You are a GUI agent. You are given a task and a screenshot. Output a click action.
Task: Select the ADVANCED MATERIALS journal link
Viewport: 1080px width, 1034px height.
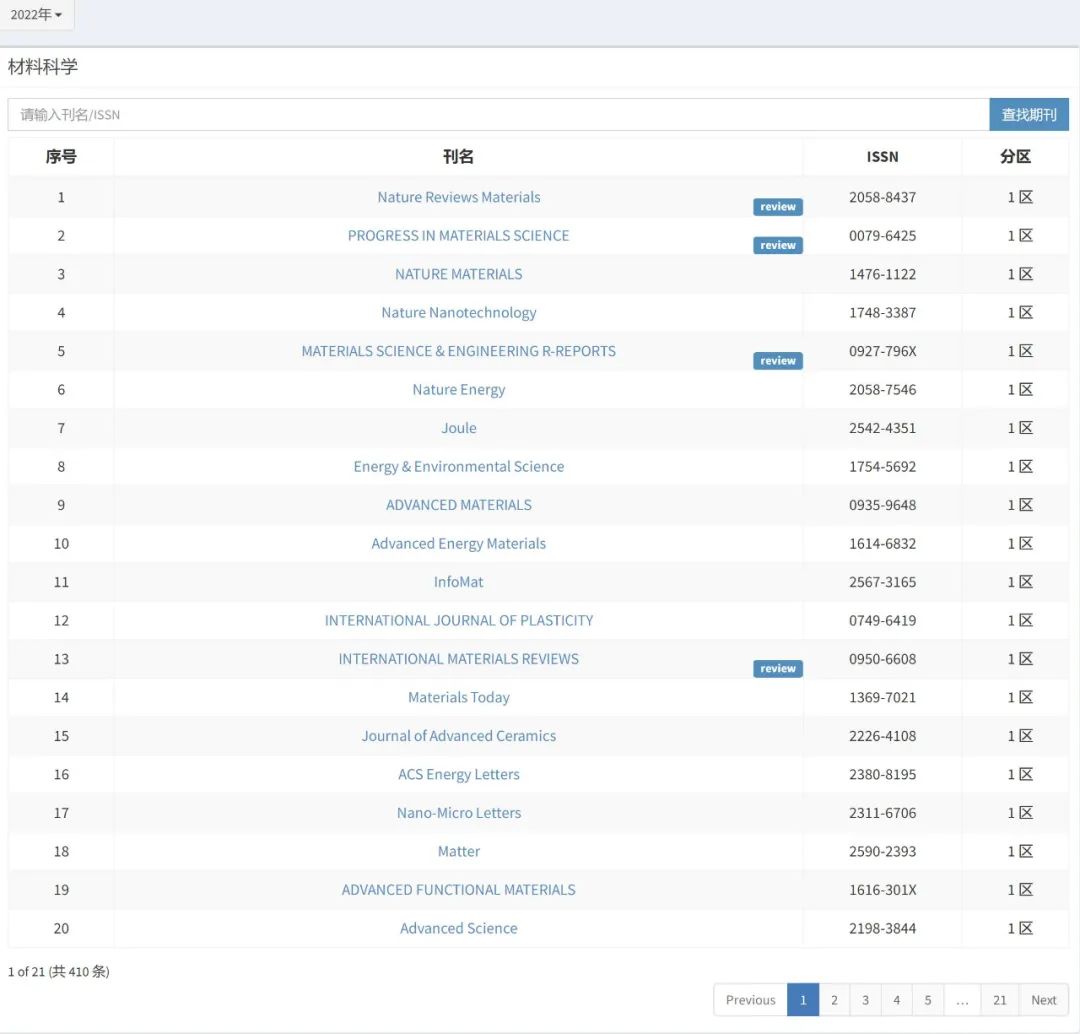pyautogui.click(x=458, y=505)
